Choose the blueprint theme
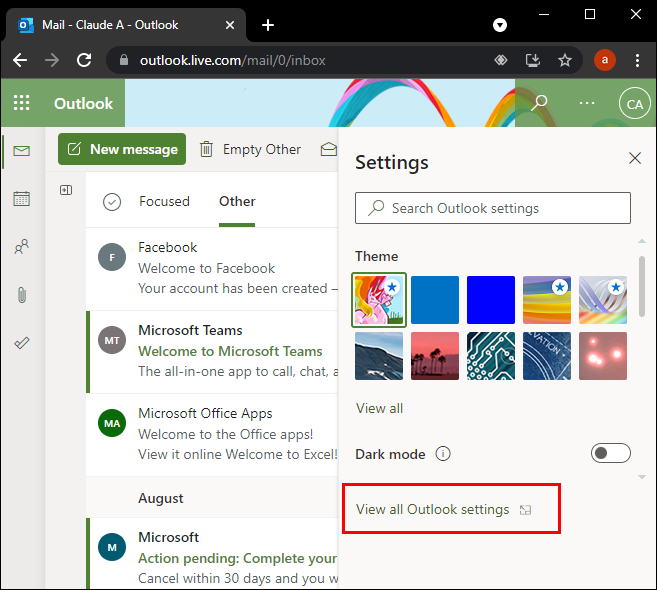This screenshot has width=657, height=590. coord(547,356)
